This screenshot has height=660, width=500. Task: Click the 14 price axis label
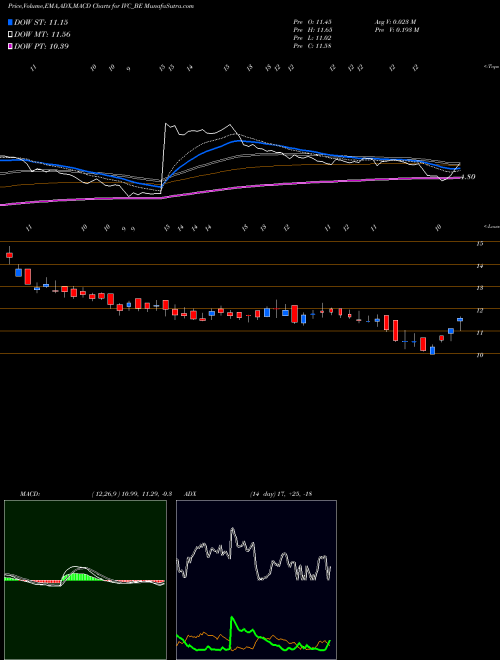point(479,266)
